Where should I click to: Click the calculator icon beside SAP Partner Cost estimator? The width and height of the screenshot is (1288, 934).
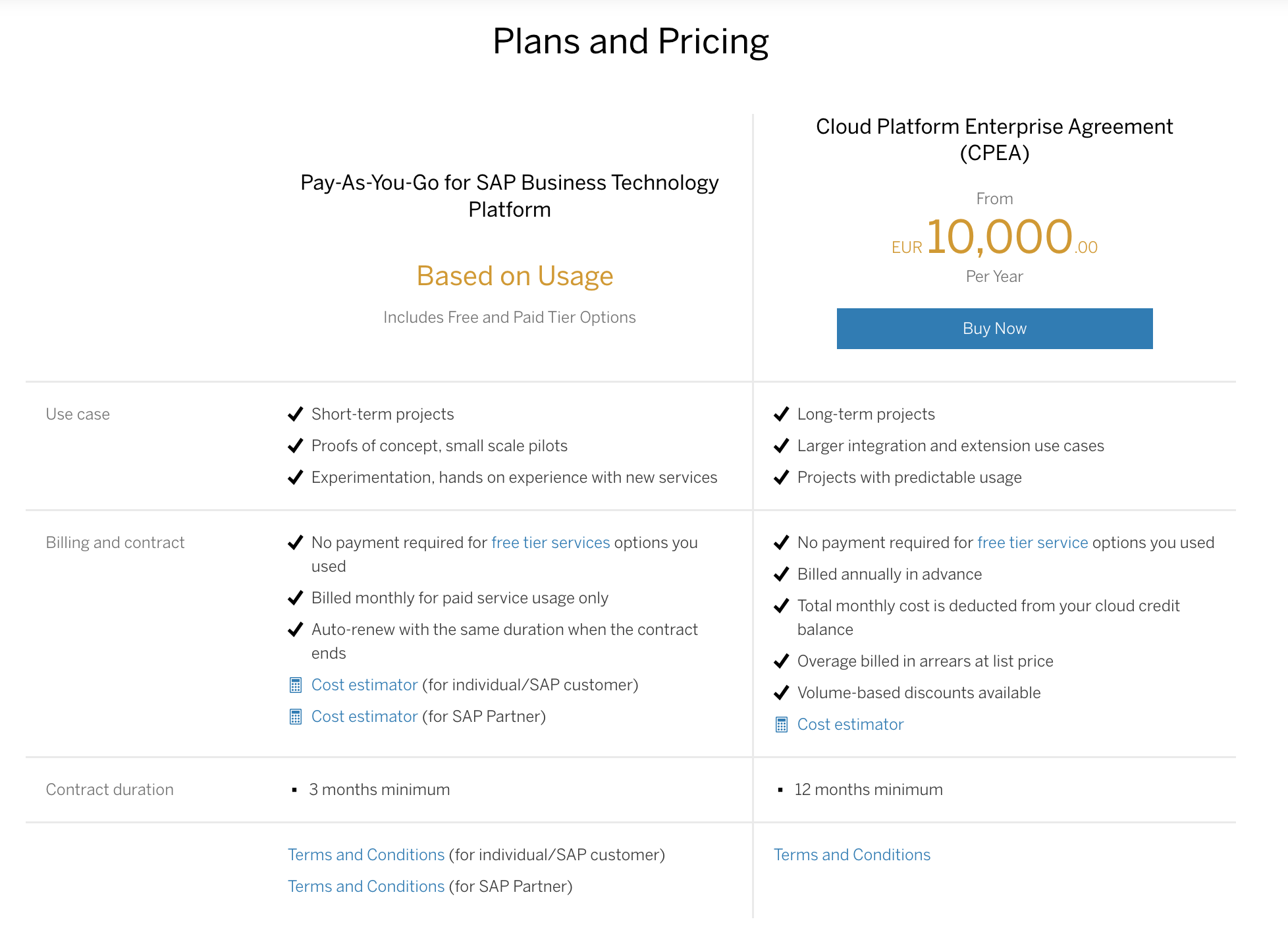click(296, 717)
